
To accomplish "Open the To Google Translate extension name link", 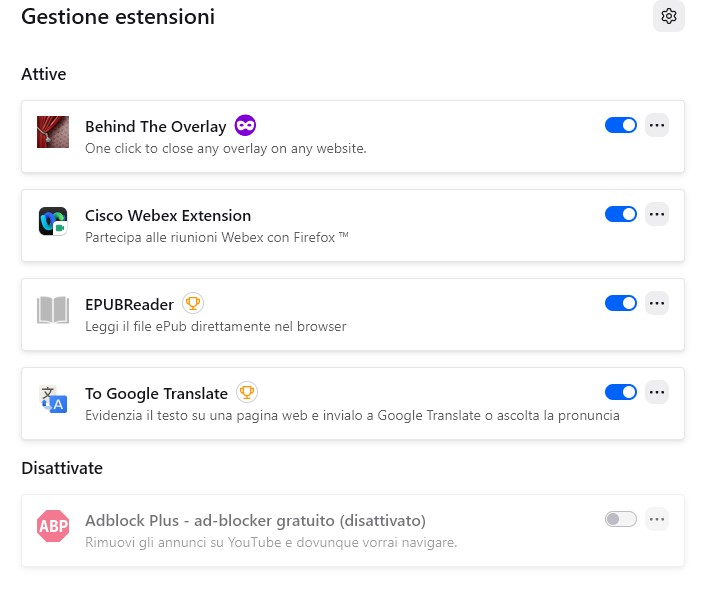I will [x=157, y=393].
